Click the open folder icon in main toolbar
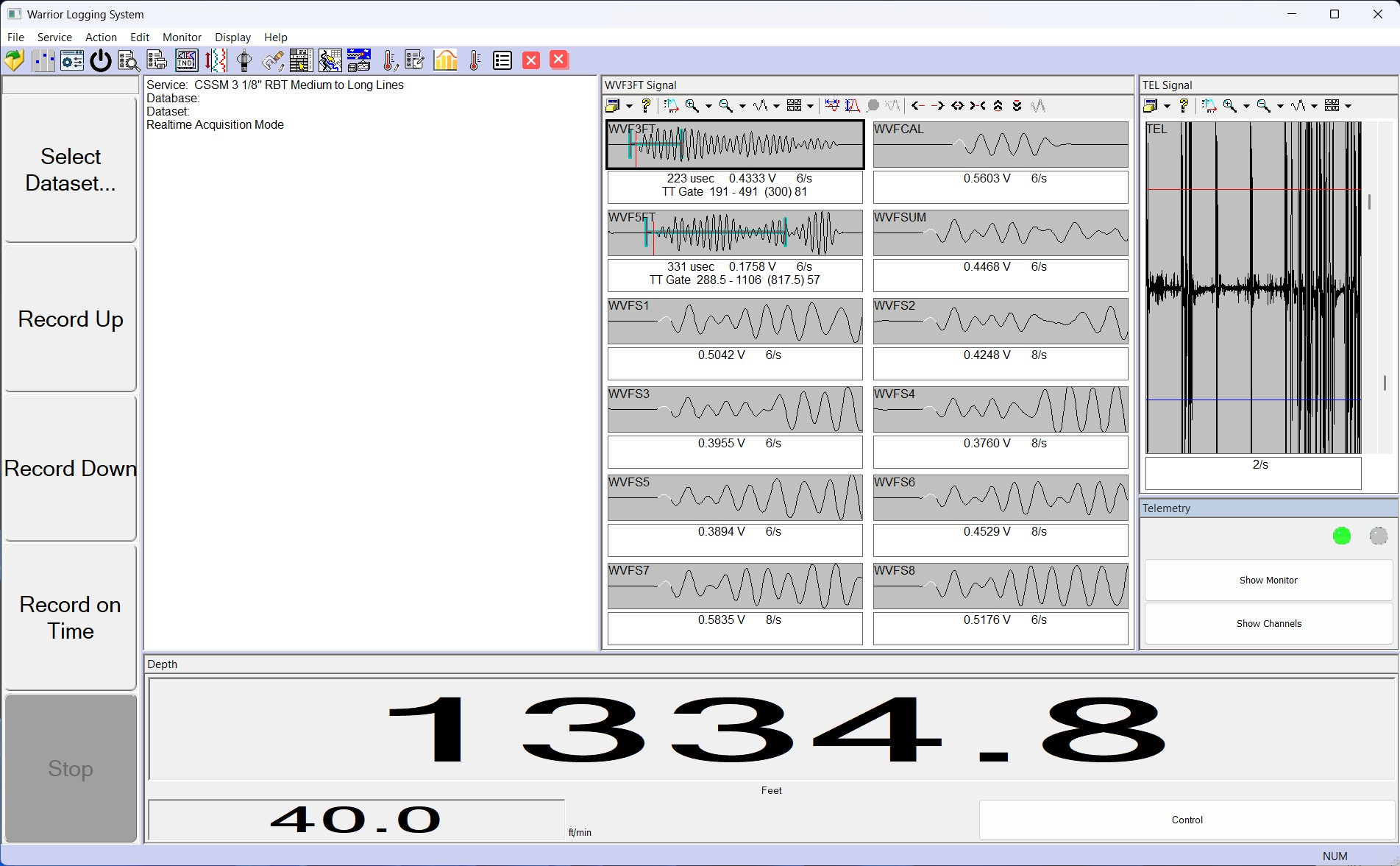The width and height of the screenshot is (1400, 866). (14, 60)
